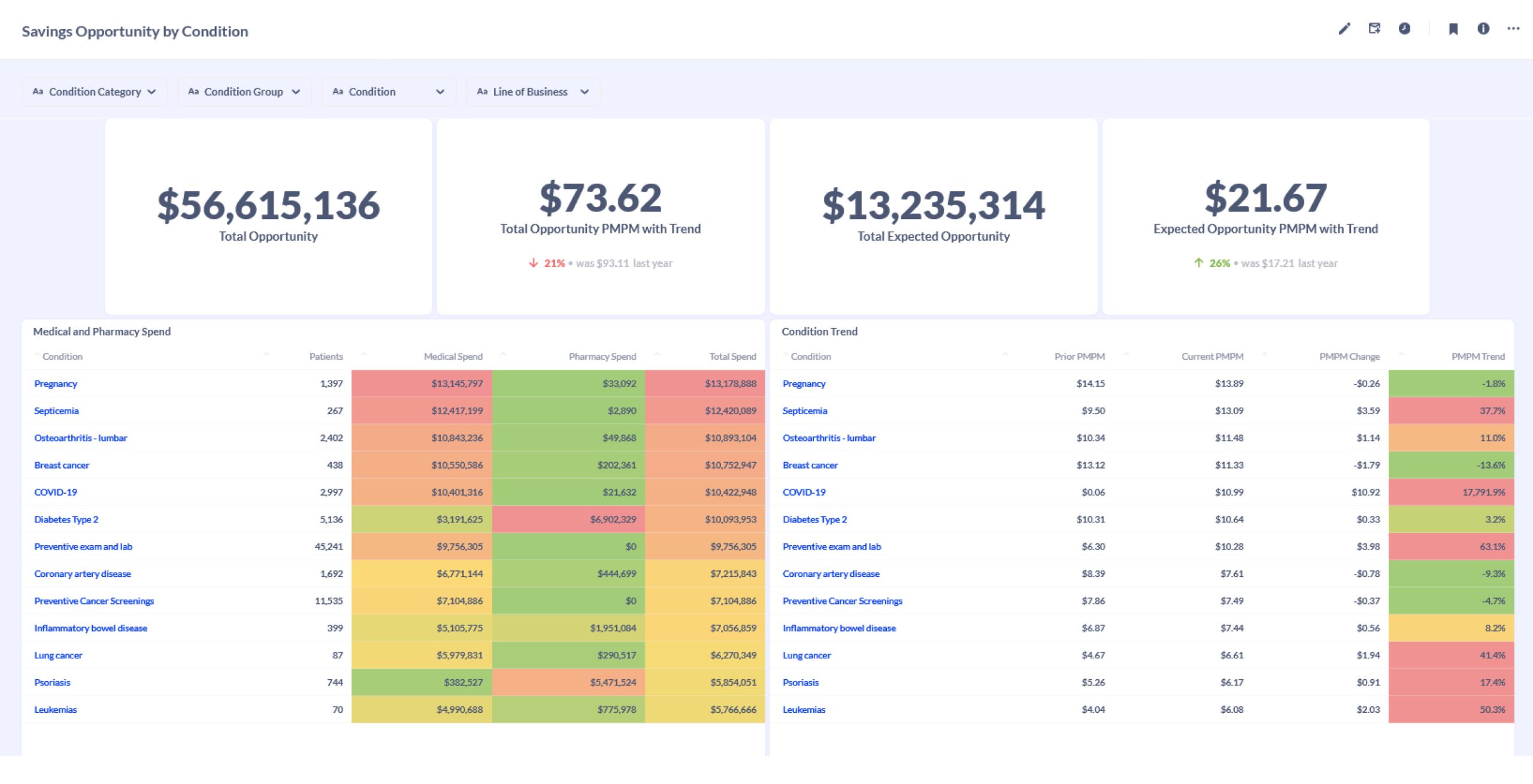Viewport: 1533px width, 784px height.
Task: Open Inflammatory bowel disease in trend table
Action: (839, 628)
